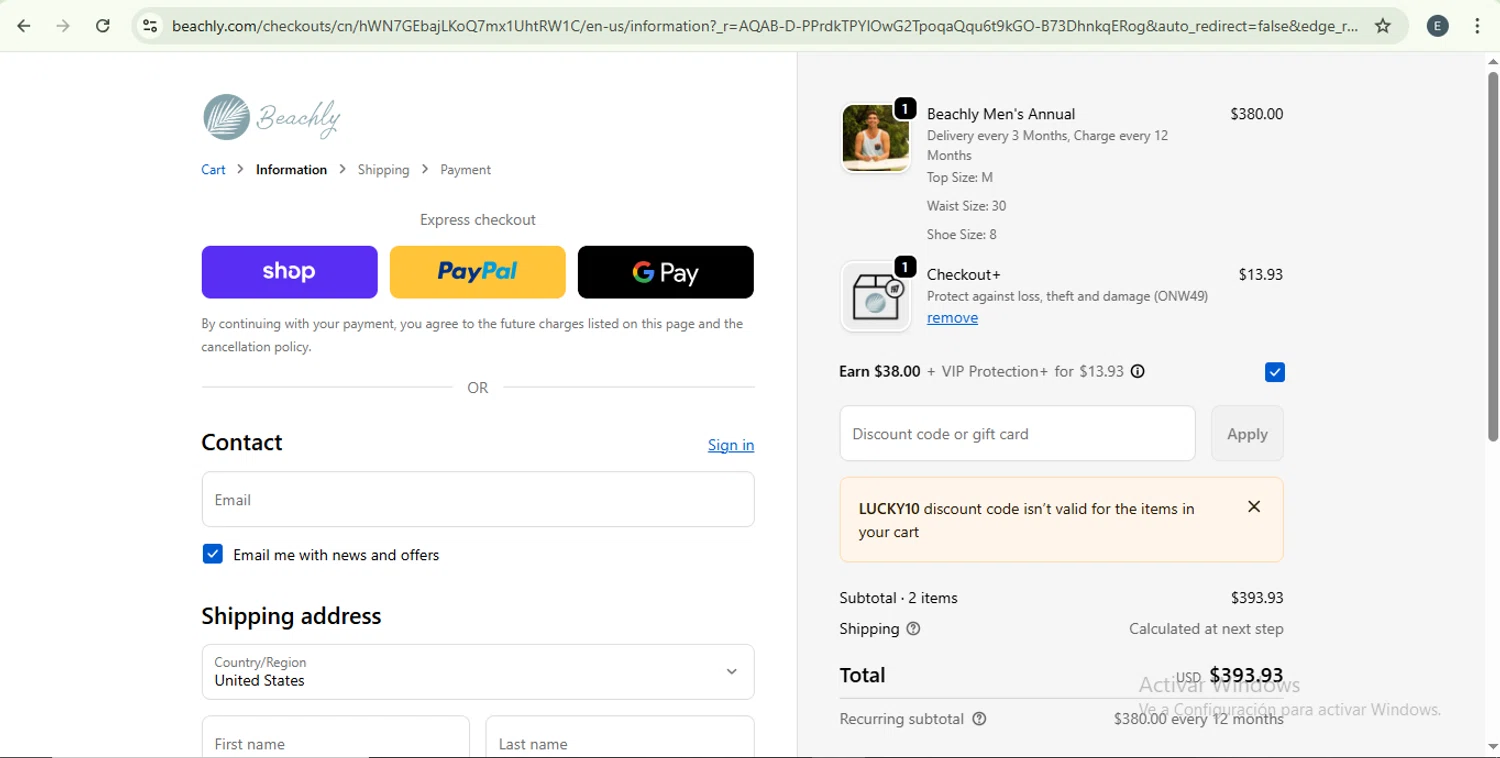Click the Last name field
The height and width of the screenshot is (758, 1500).
pyautogui.click(x=620, y=737)
